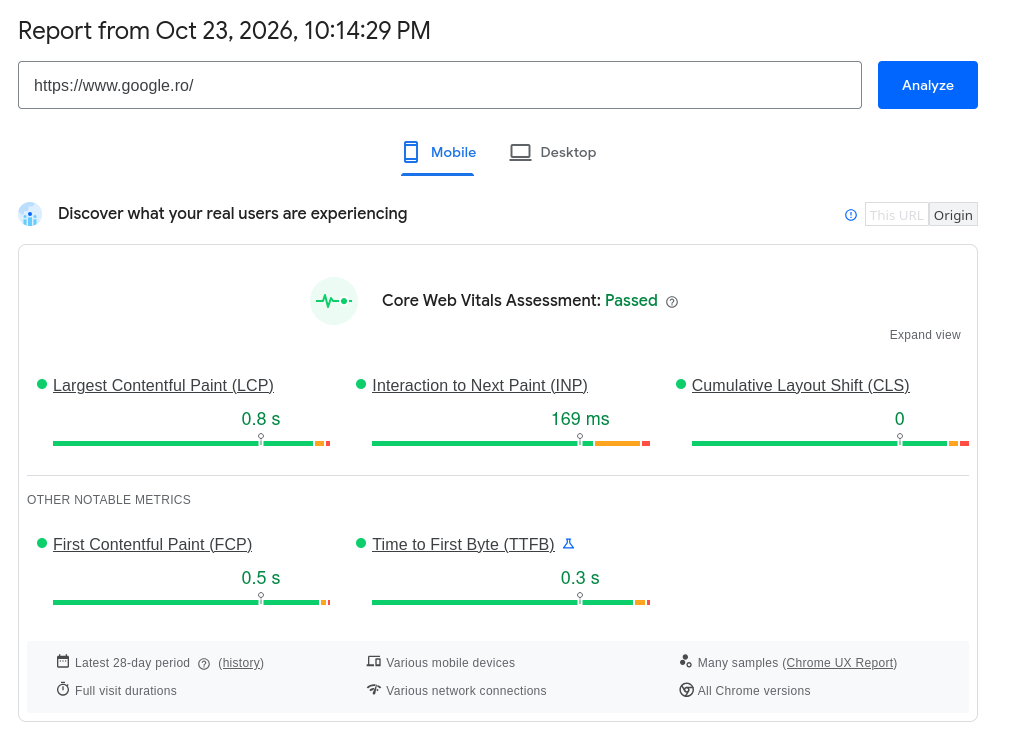Click the OTHER NOTABLE METRICS heading

tap(109, 500)
